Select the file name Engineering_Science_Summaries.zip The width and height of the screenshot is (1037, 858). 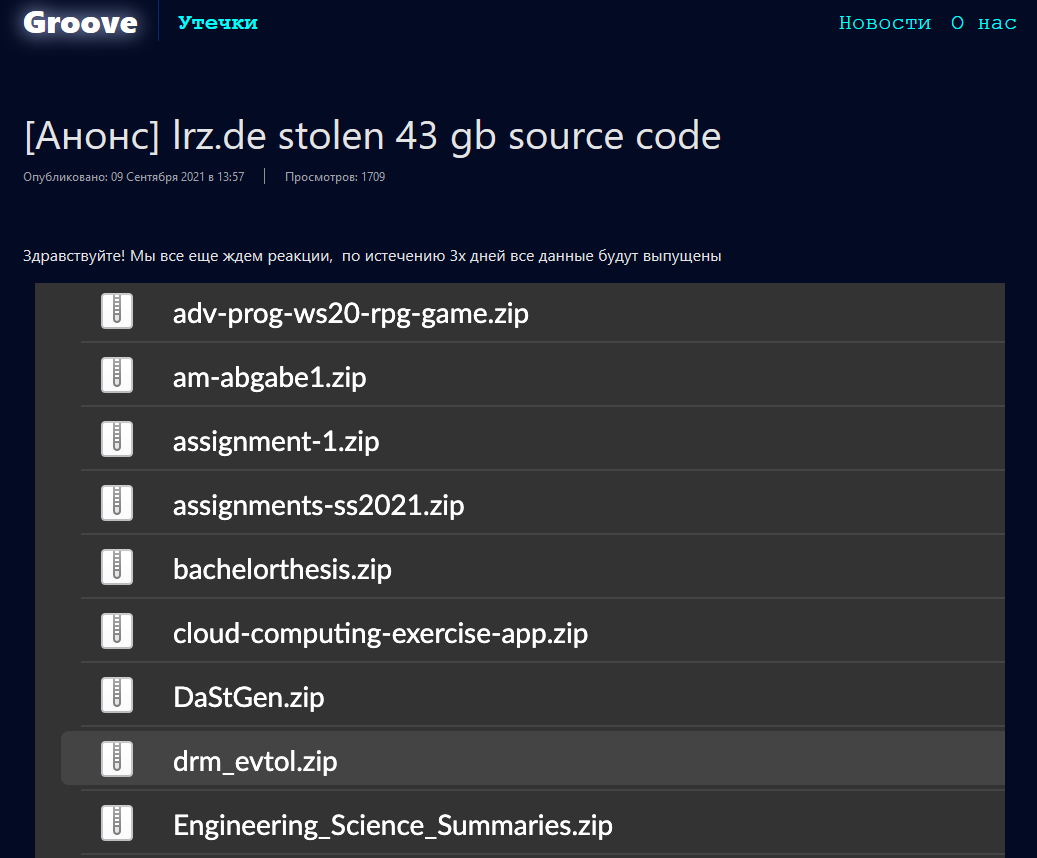393,826
